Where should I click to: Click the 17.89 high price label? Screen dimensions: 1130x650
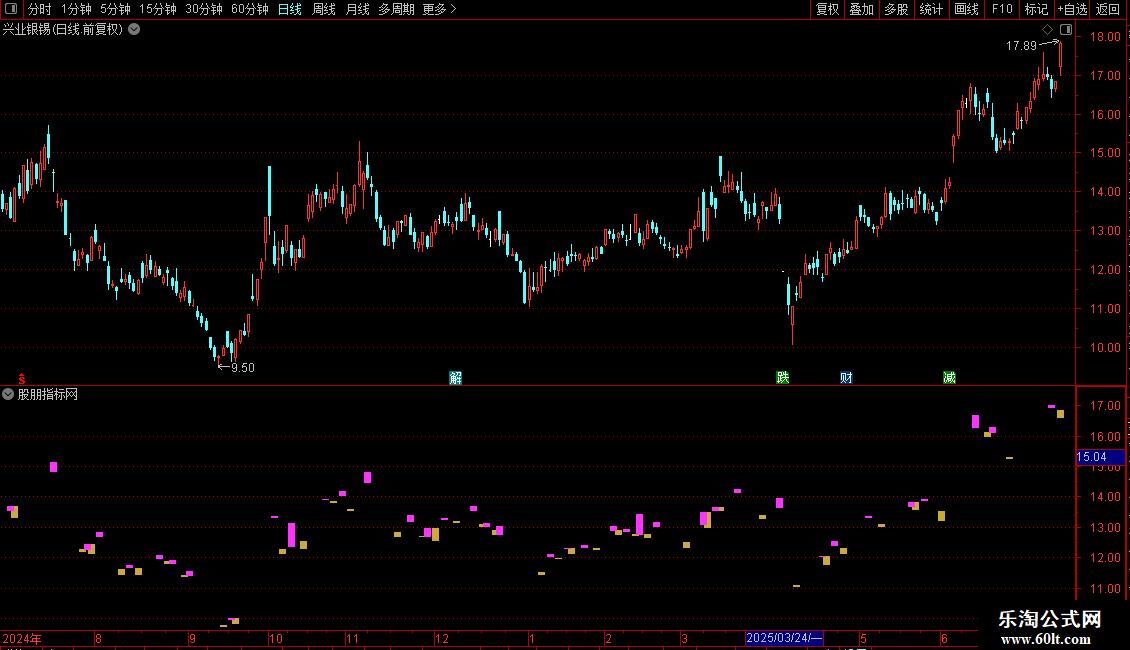click(x=1021, y=46)
